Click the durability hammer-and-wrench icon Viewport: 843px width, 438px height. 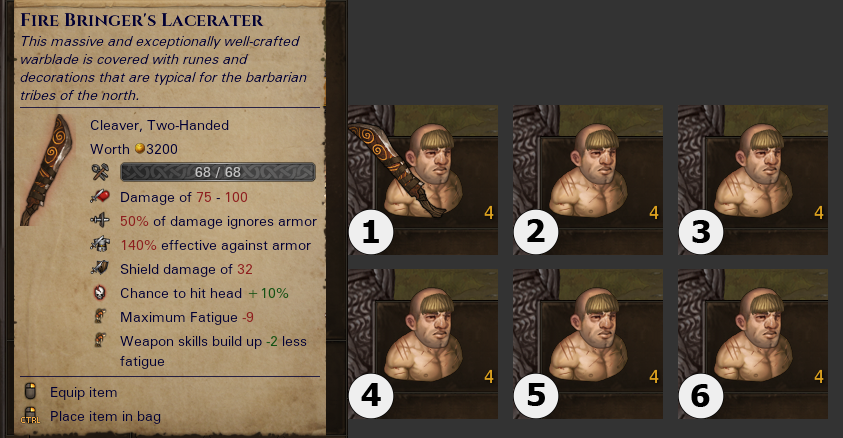tap(100, 172)
